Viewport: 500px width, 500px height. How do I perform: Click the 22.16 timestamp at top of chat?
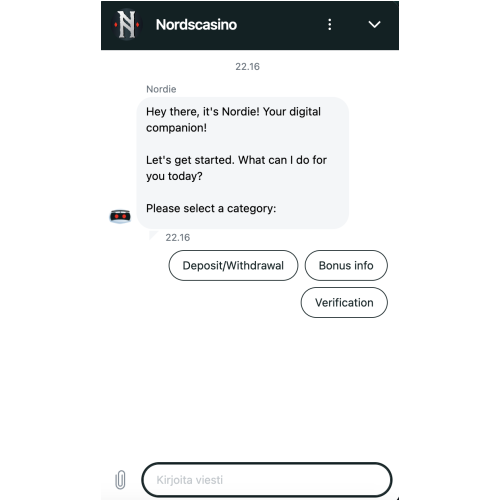click(247, 67)
